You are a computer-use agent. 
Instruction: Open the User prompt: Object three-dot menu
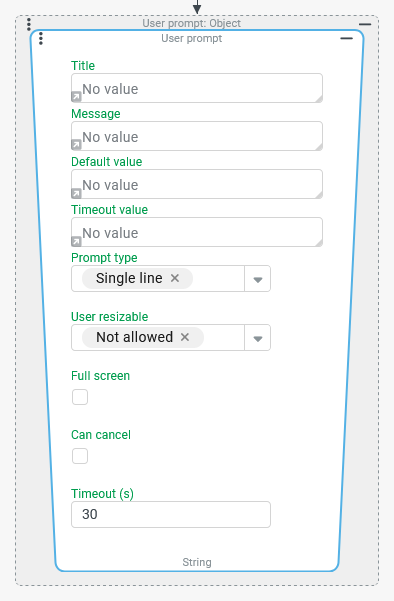coord(29,24)
